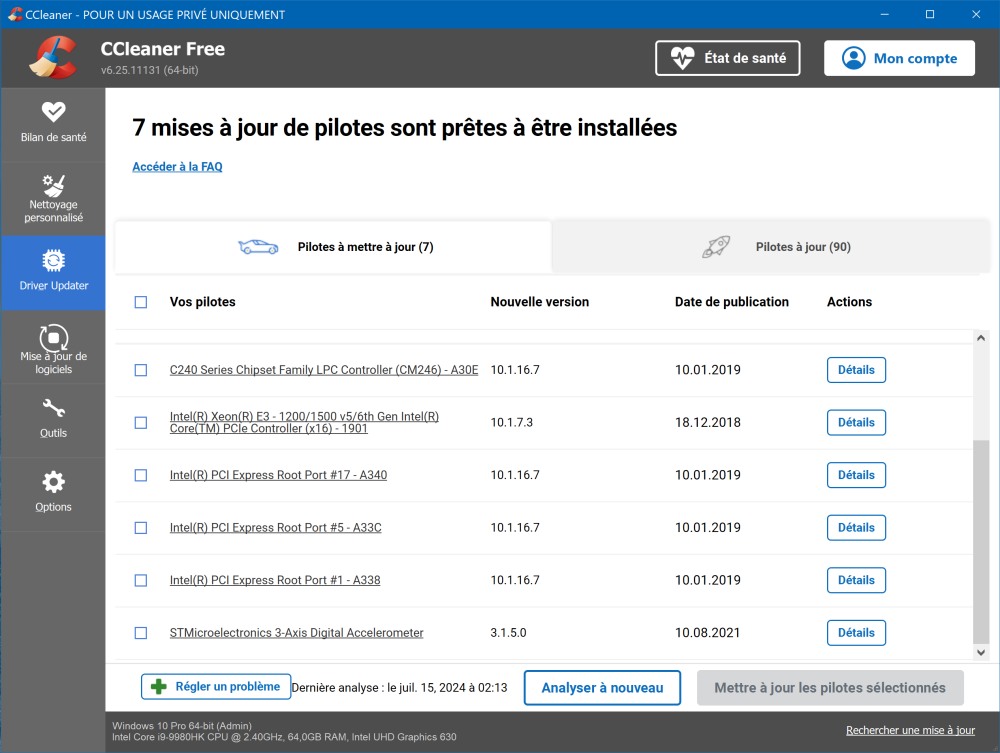Screen dimensions: 1000x753
Task: Select the Pilotes à mettre à jour tab
Action: click(x=334, y=247)
